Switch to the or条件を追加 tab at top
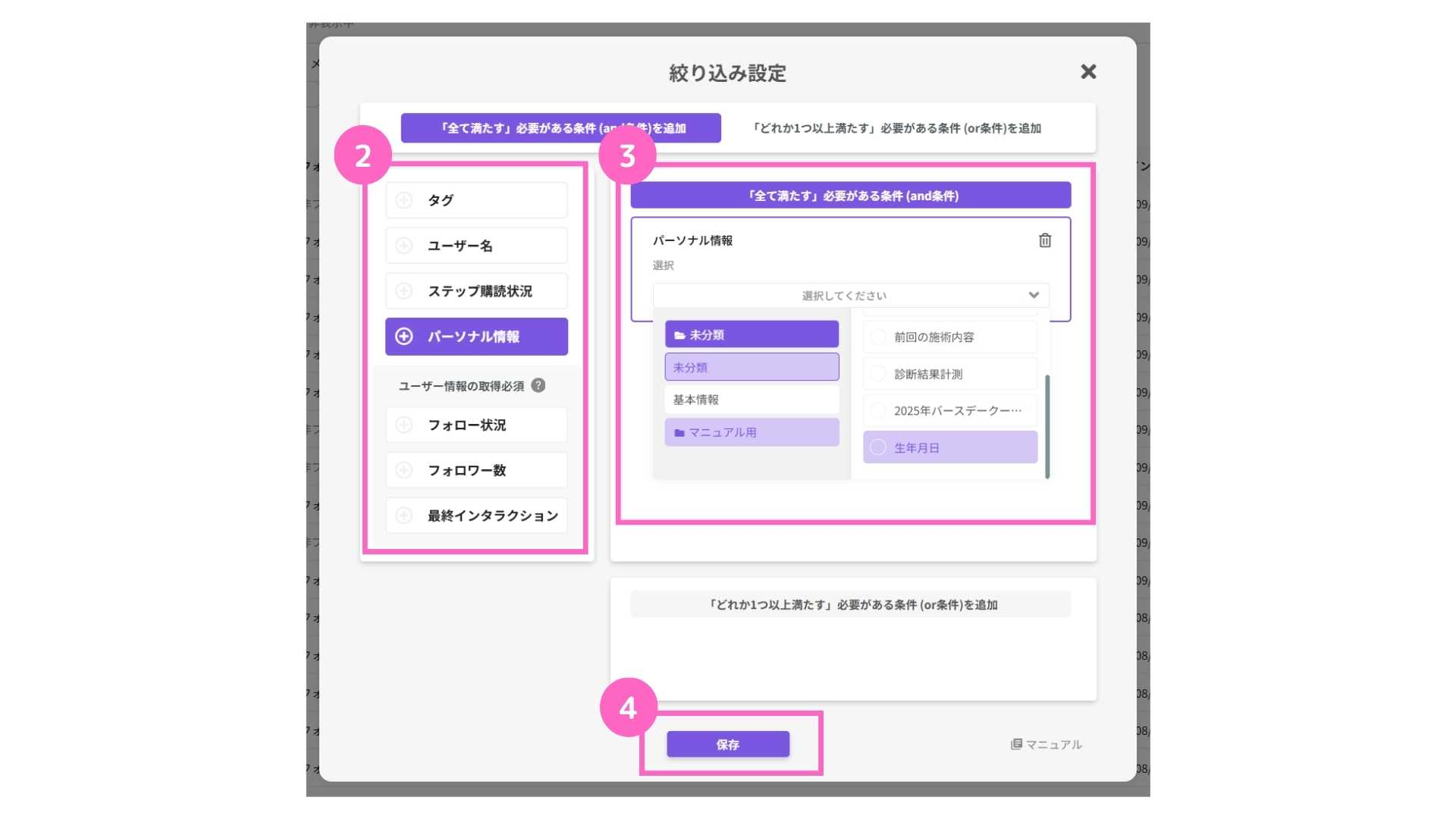Screen dimensions: 1456x819 pos(896,128)
